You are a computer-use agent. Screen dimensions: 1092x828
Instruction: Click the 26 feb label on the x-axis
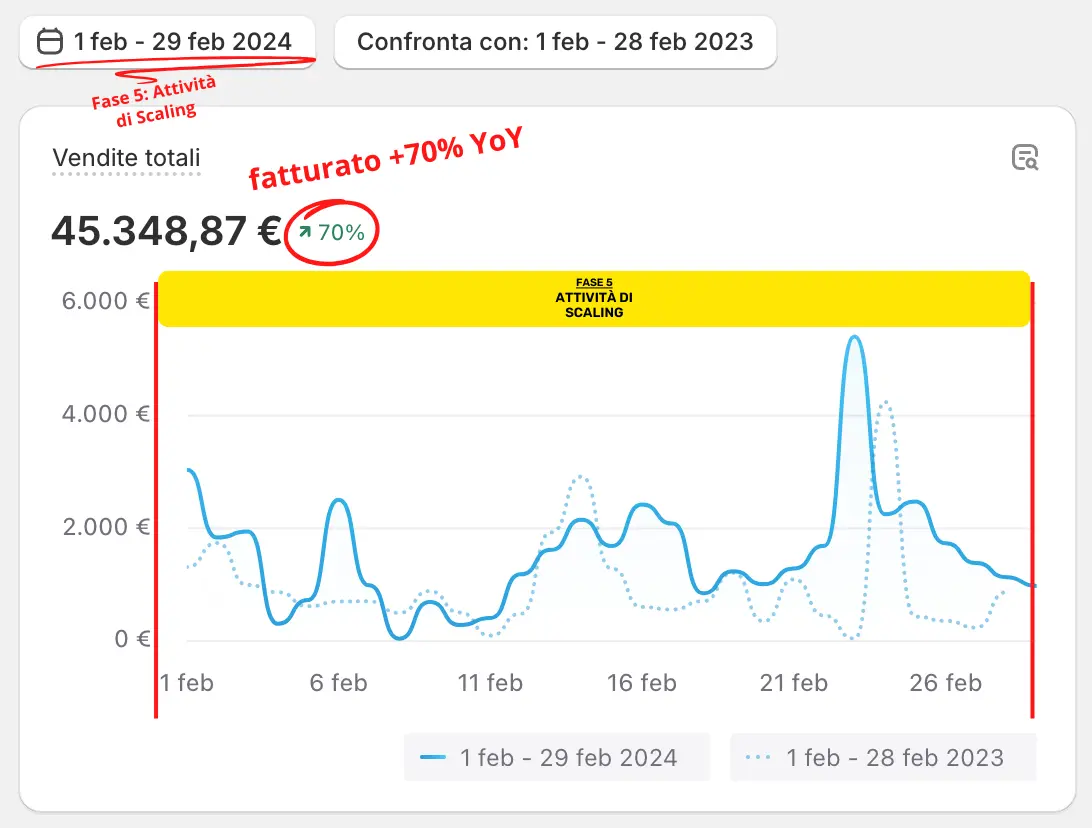[x=946, y=683]
